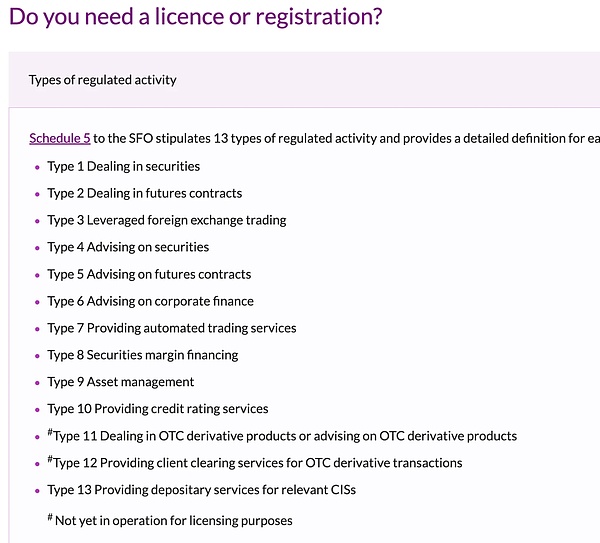Click Type 6 Advising on corporate finance
The width and height of the screenshot is (600, 543).
click(x=150, y=301)
